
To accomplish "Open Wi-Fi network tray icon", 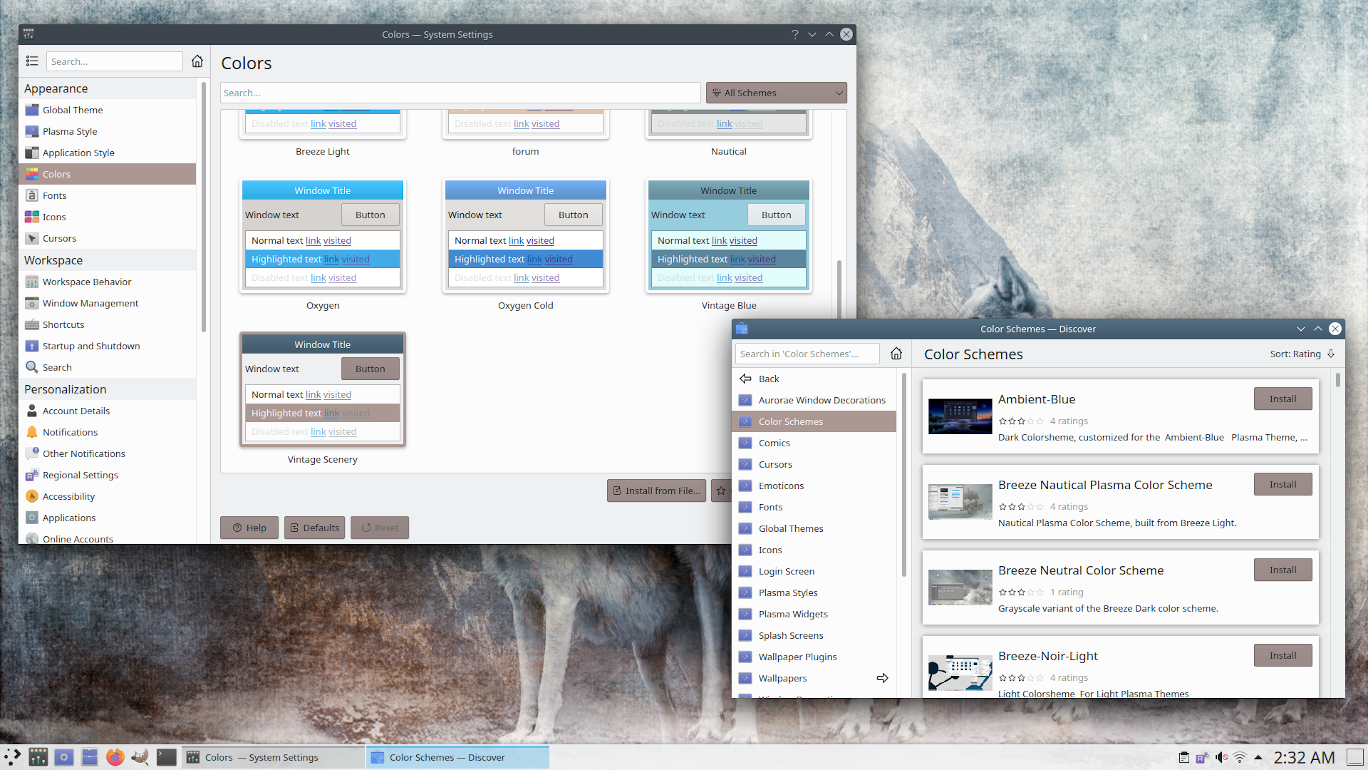I will coord(1240,758).
